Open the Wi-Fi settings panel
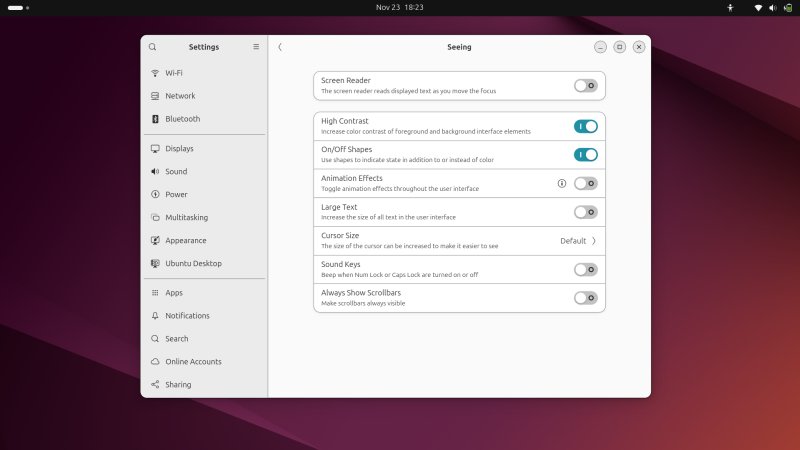The height and width of the screenshot is (450, 800). [205, 73]
